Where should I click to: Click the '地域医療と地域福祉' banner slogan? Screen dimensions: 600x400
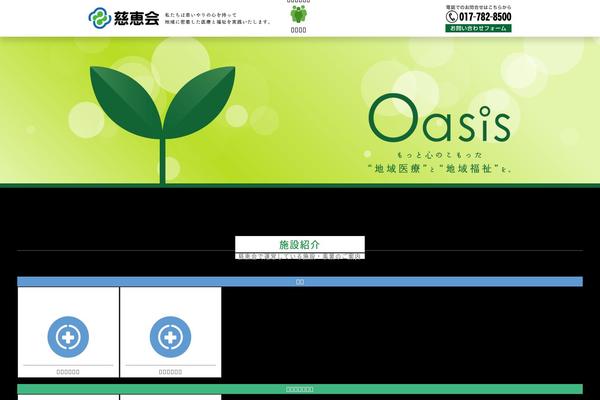coord(439,168)
